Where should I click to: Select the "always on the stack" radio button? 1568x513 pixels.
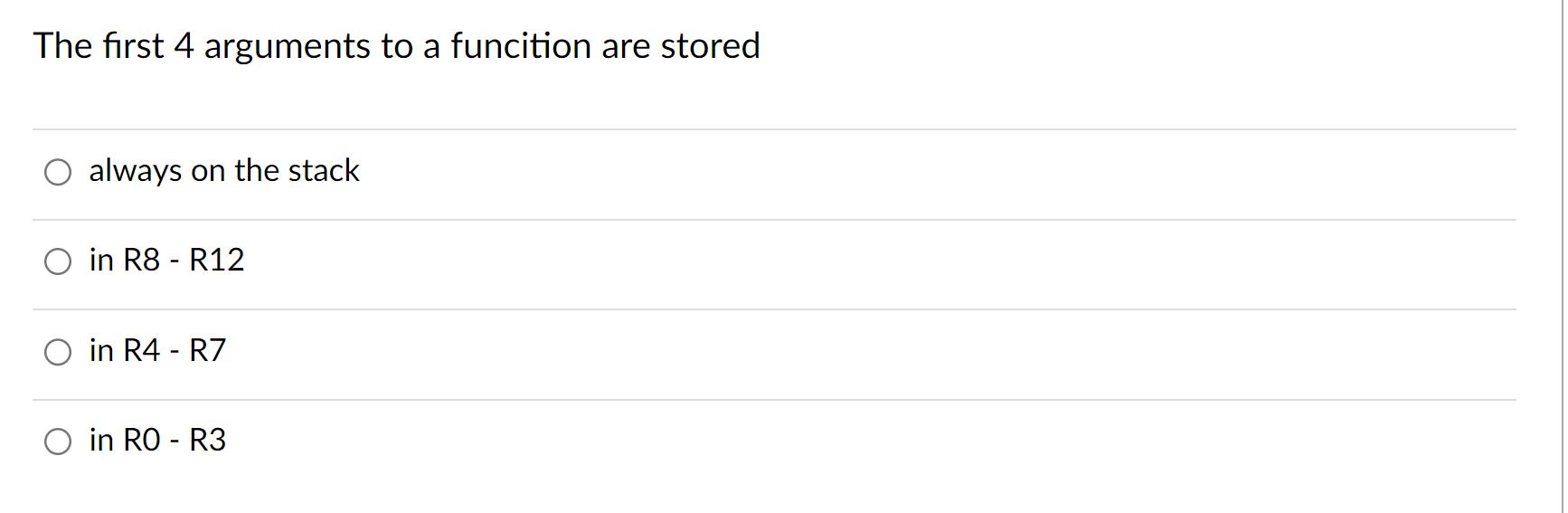tap(58, 172)
